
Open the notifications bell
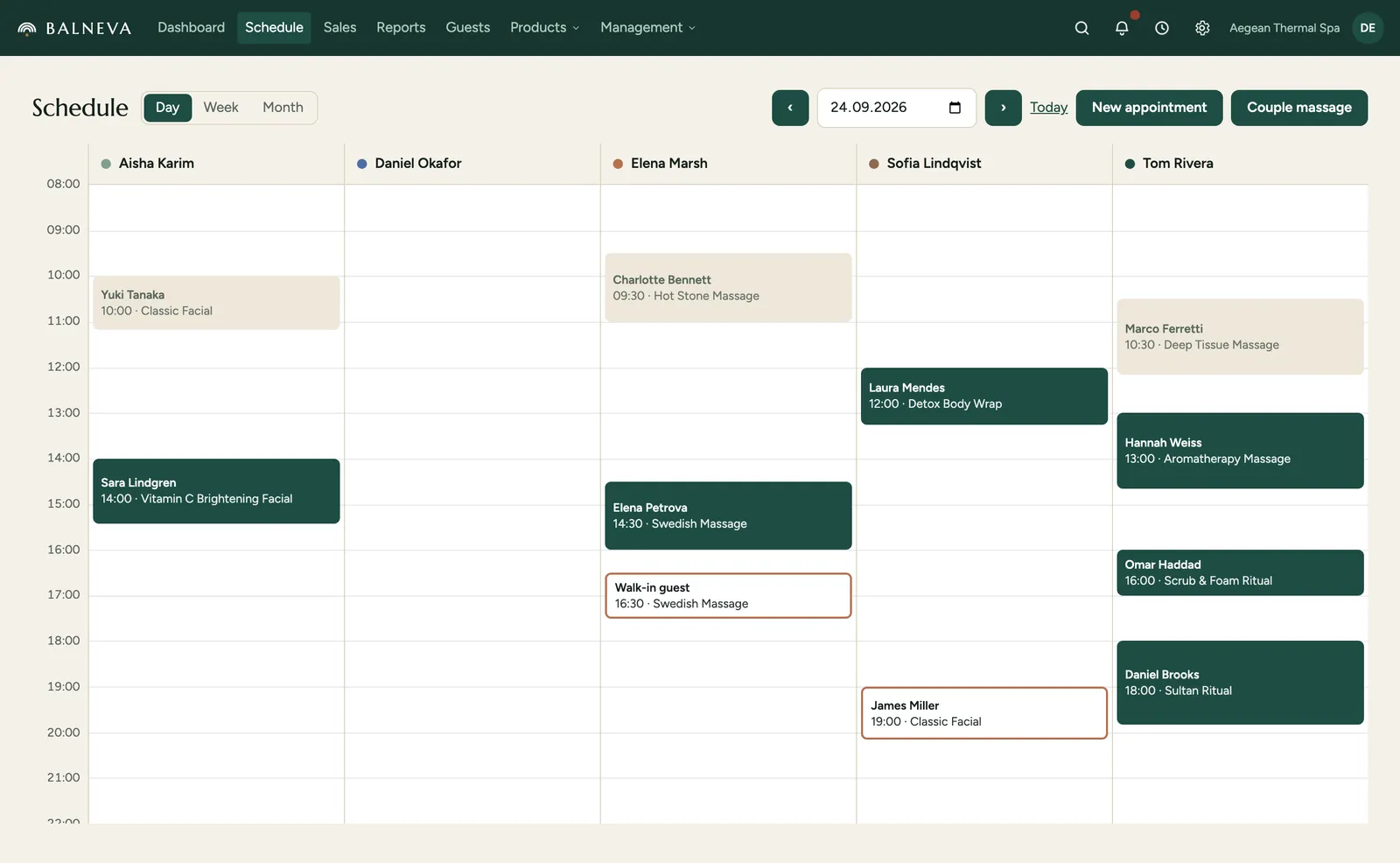(1122, 28)
